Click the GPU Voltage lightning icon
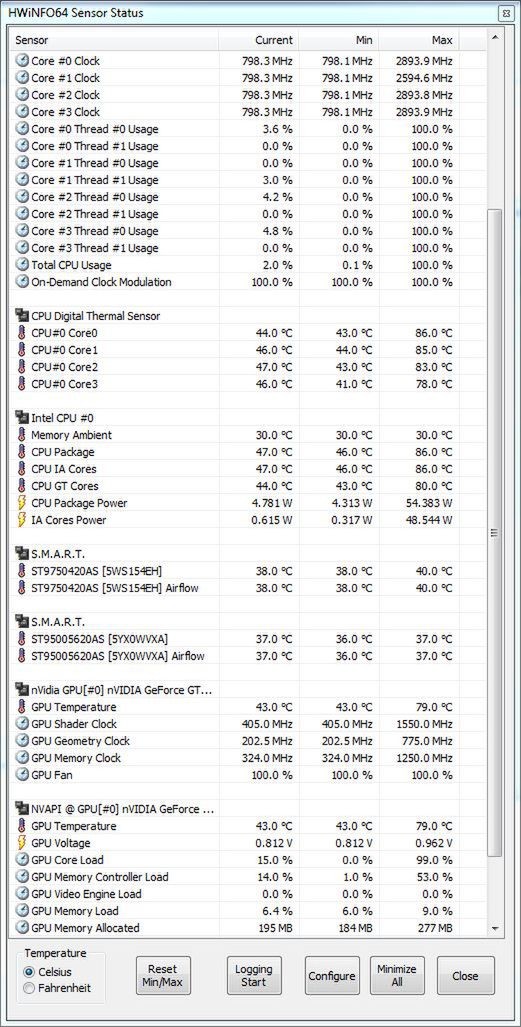Screen dimensions: 521x1027 pos(22,844)
